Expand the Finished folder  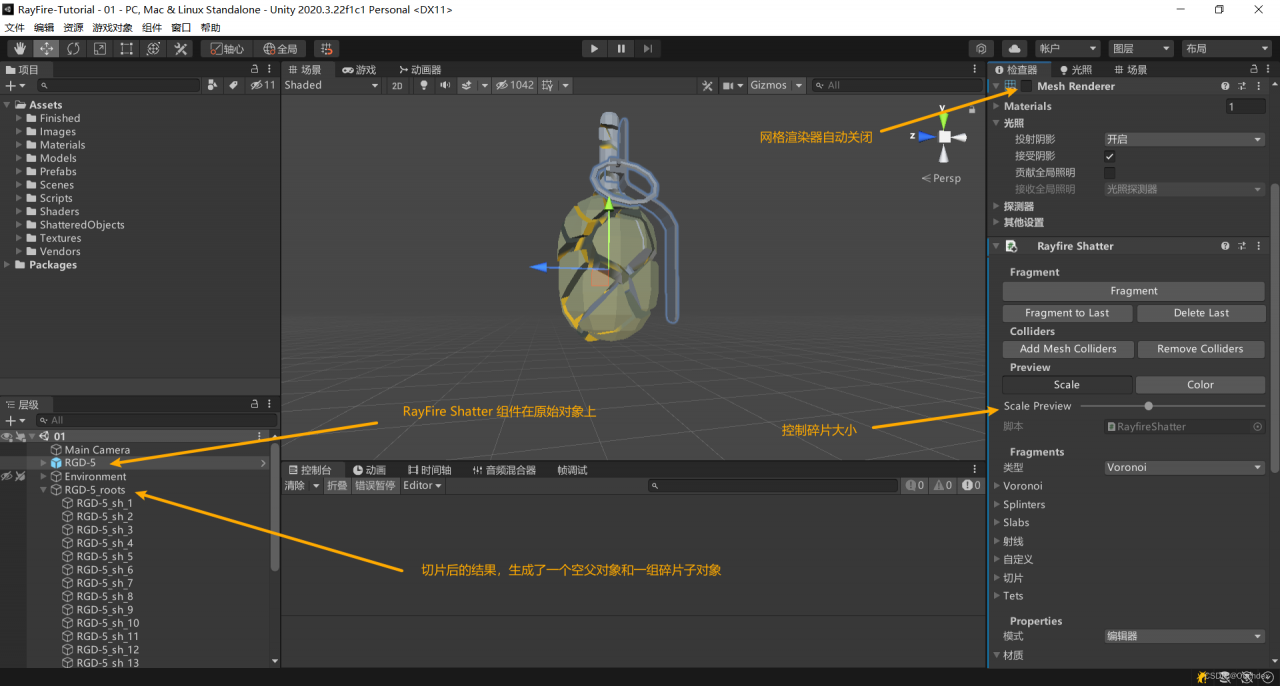coord(19,118)
